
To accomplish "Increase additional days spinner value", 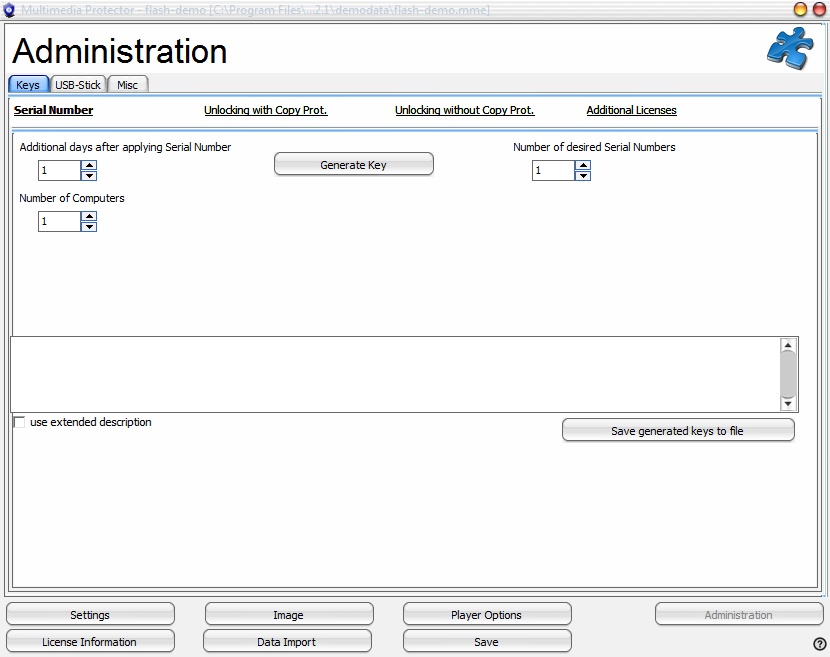I will [x=89, y=165].
